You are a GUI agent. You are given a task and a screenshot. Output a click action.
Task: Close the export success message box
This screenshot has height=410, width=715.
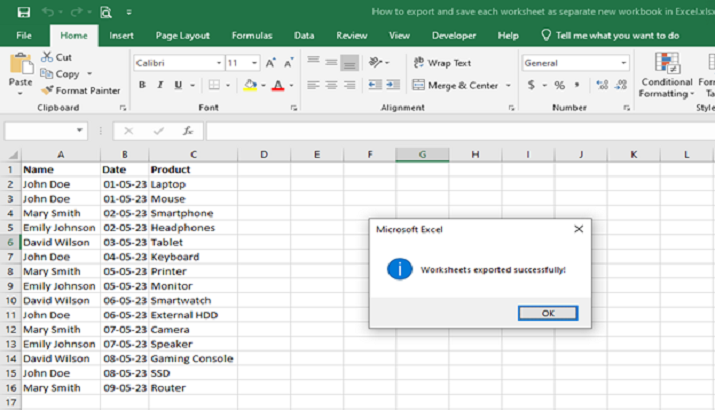pos(577,229)
